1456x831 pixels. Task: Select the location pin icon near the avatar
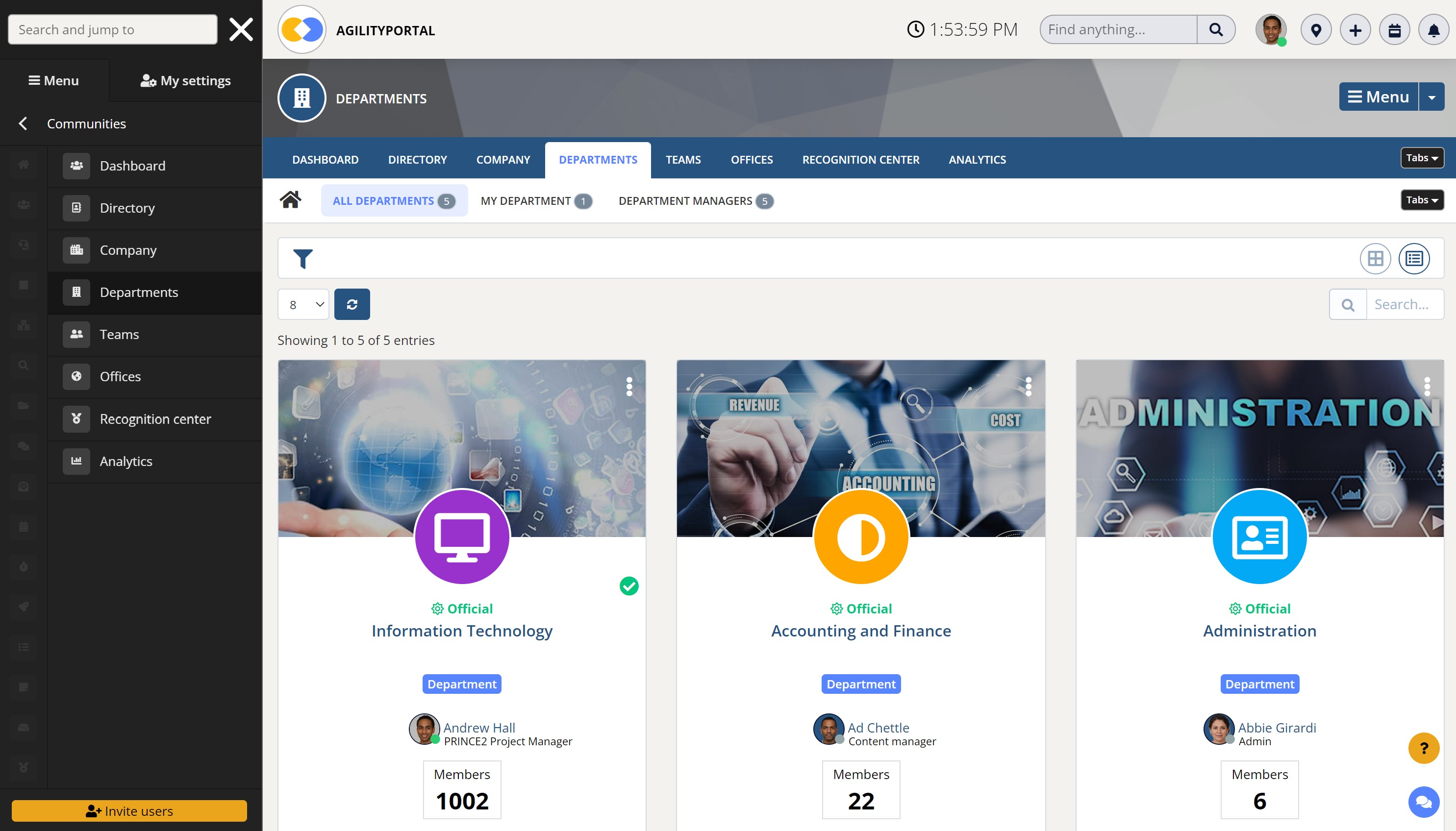click(x=1317, y=30)
